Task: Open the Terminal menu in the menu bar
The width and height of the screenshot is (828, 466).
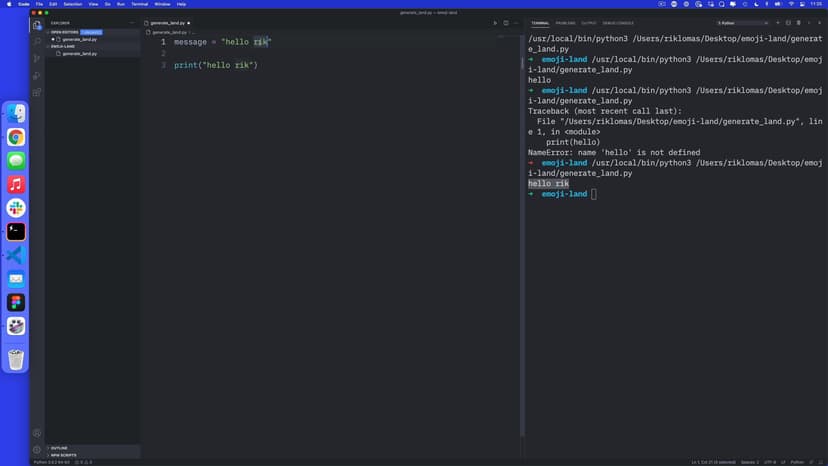Action: click(x=139, y=4)
